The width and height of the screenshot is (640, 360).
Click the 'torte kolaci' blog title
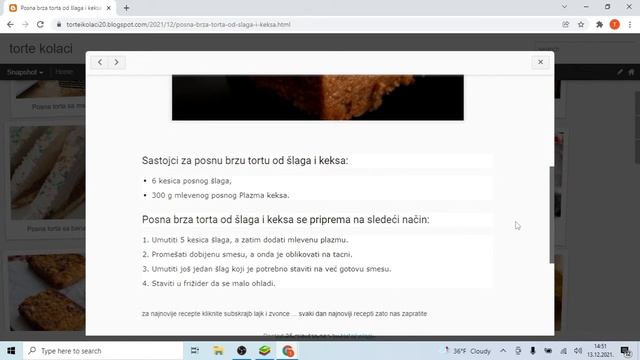(41, 49)
